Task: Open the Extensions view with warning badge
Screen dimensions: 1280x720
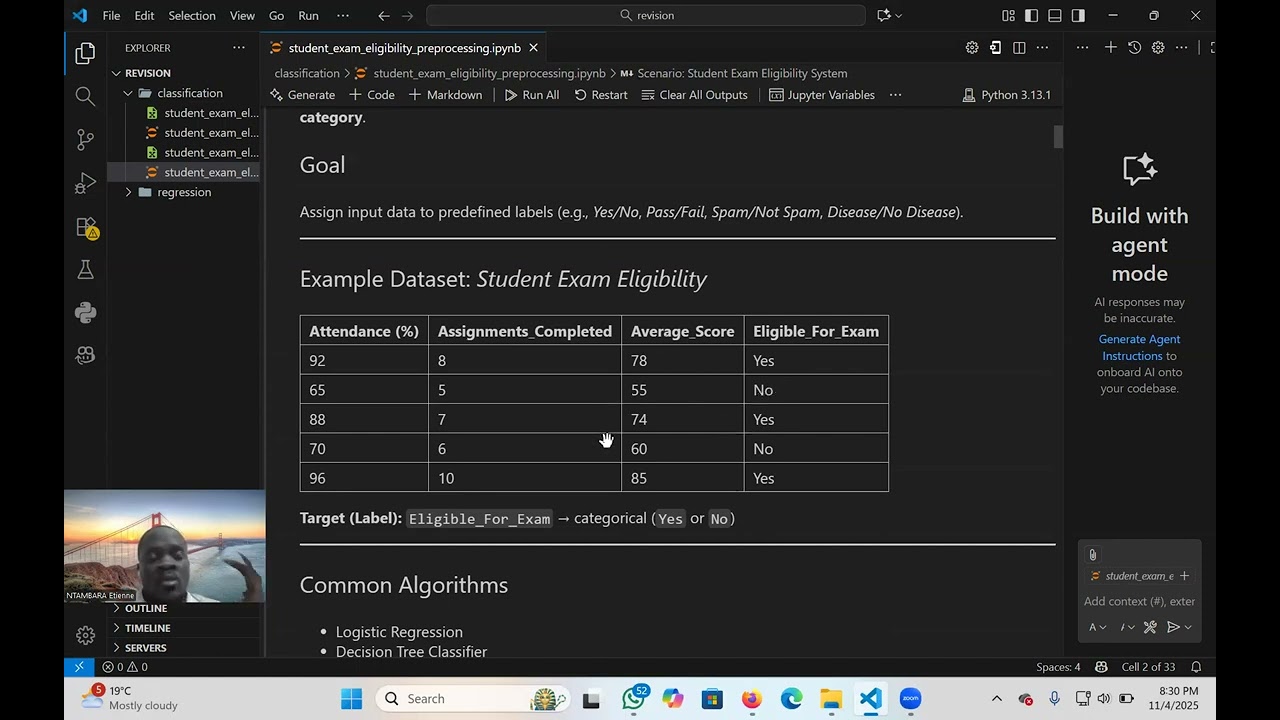Action: coord(85,228)
